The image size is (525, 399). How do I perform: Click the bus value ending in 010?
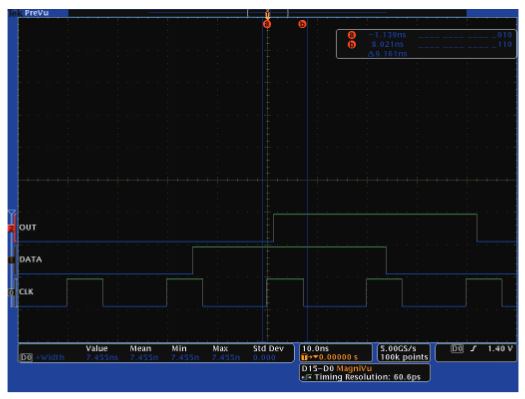tap(465, 35)
